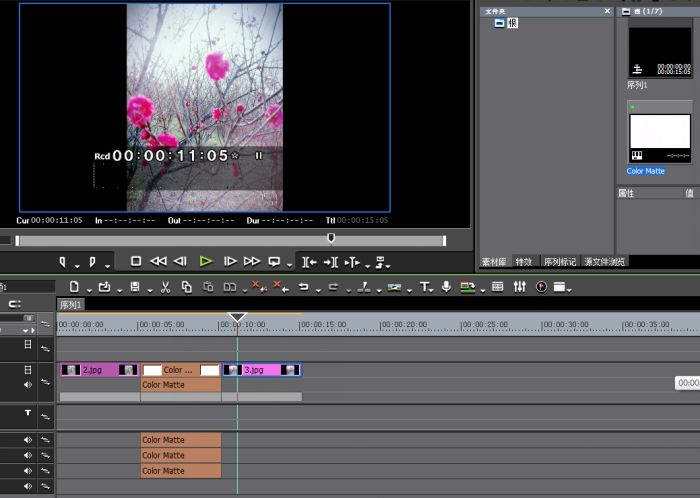The width and height of the screenshot is (700, 498).
Task: Open the audio mixer icon
Action: tap(519, 287)
